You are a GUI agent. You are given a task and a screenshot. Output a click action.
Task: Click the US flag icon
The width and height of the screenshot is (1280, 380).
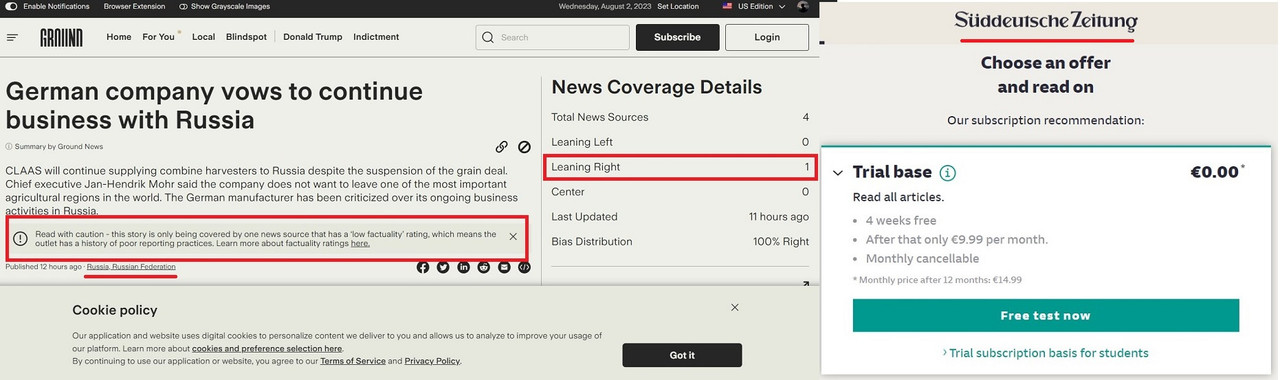coord(727,6)
